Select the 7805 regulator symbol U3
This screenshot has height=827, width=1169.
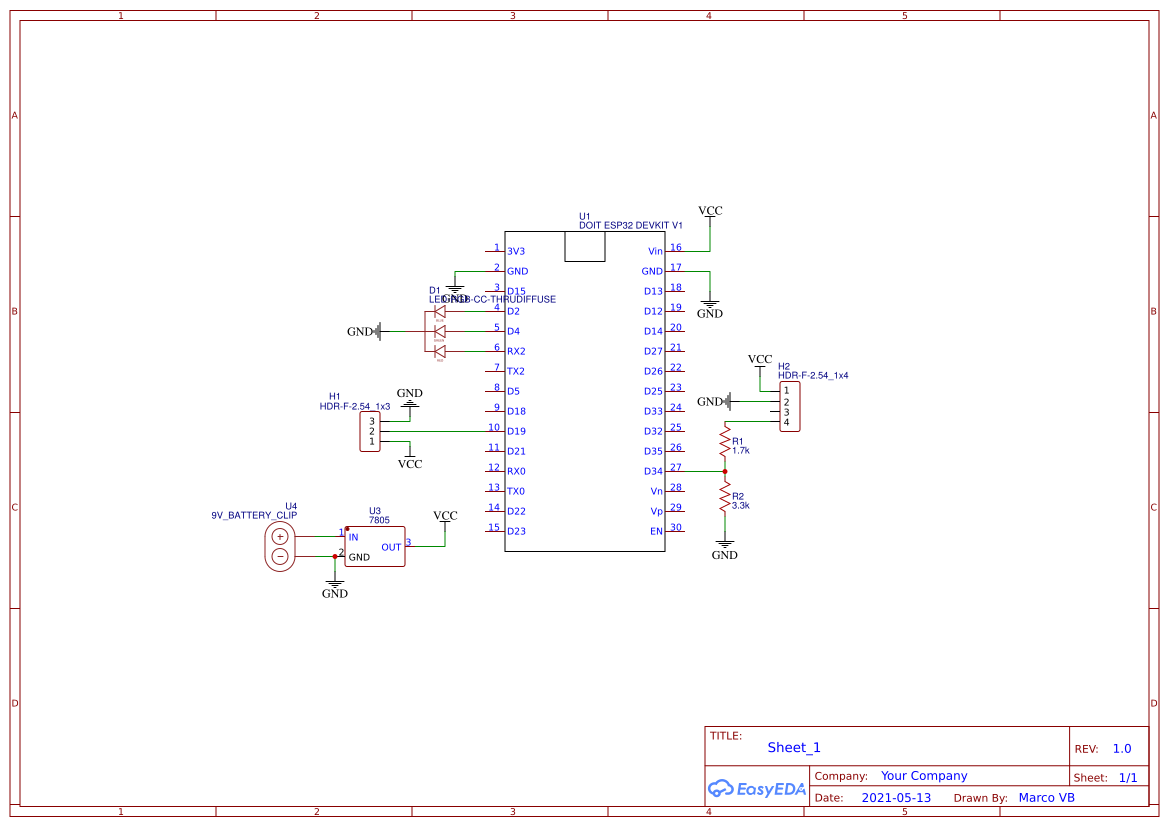tap(374, 545)
